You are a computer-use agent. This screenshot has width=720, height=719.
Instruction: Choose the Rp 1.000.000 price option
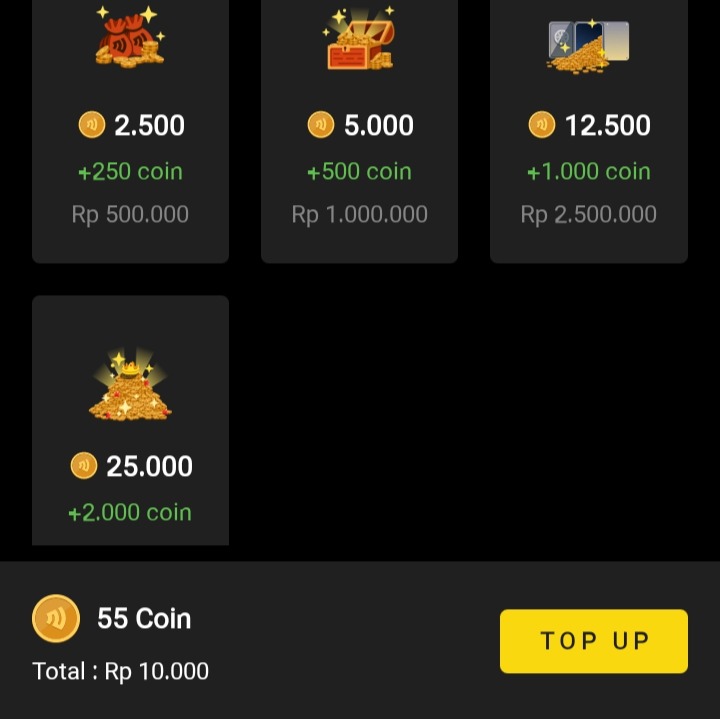[x=359, y=214]
